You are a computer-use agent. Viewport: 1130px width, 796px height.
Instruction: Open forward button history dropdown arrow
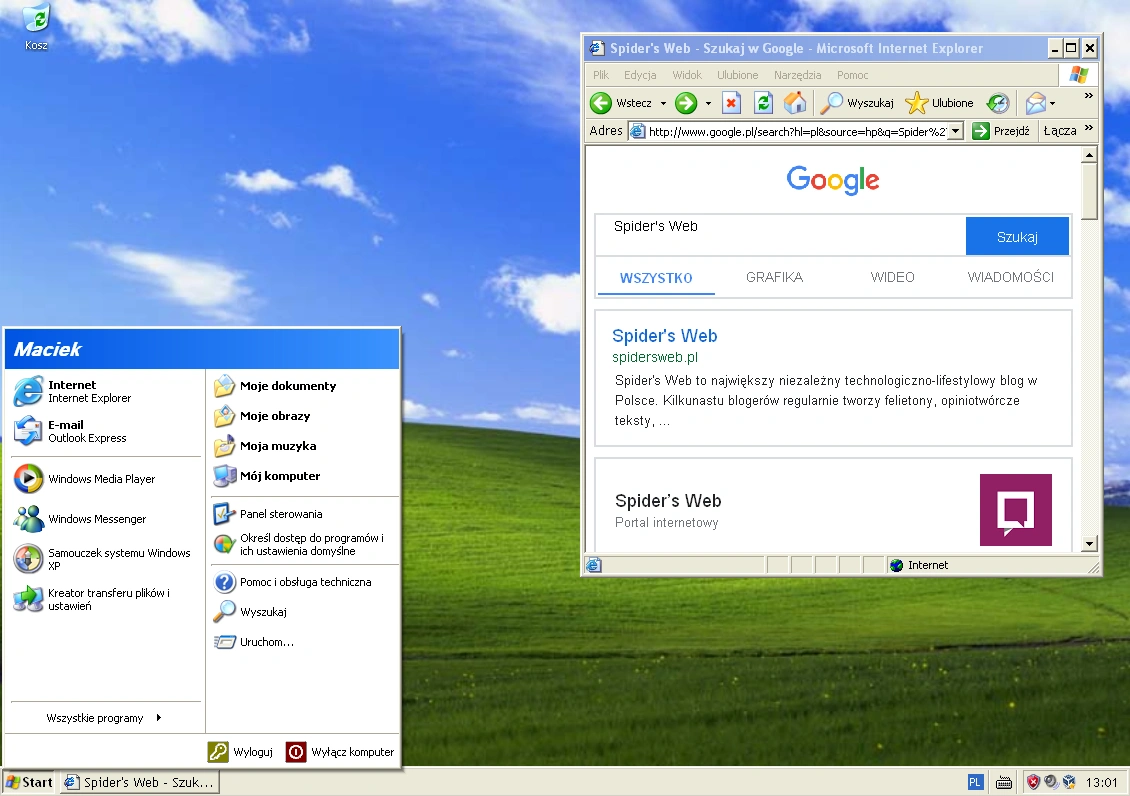pos(708,104)
